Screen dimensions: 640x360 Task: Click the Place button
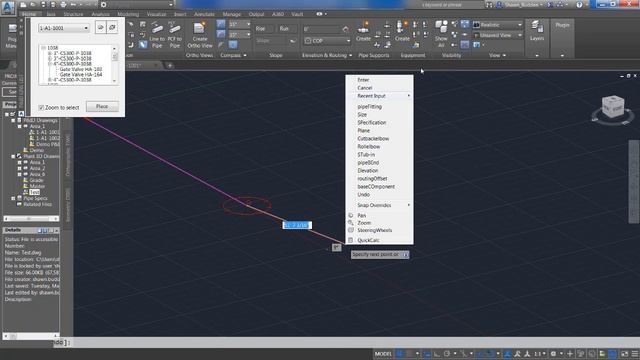click(x=102, y=107)
